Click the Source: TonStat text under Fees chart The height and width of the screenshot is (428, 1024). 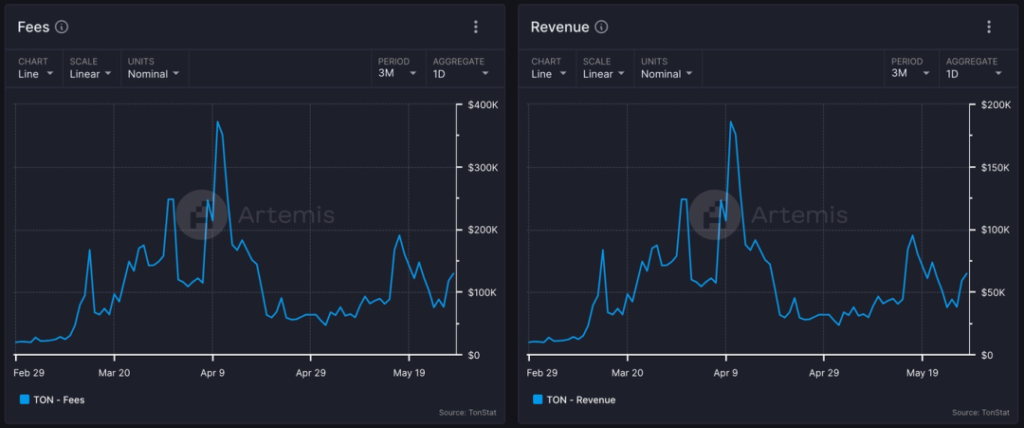pos(467,412)
